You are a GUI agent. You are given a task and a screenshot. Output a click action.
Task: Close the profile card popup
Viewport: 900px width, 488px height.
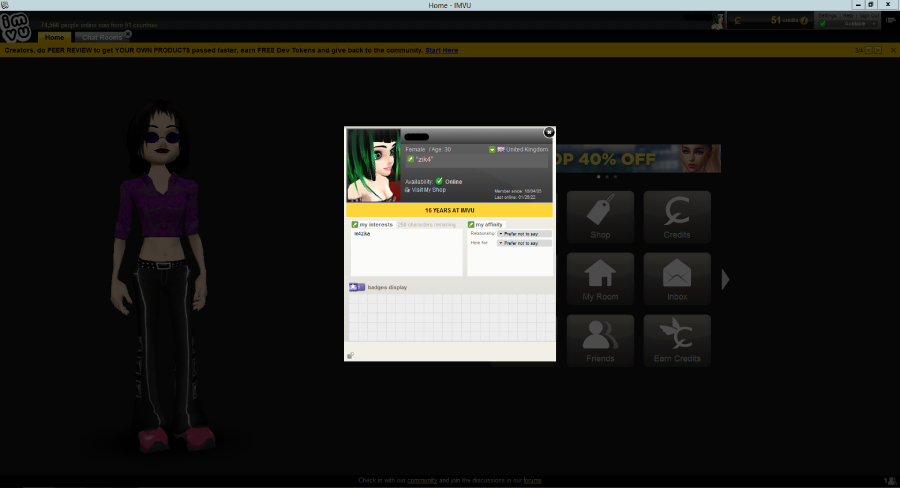pos(549,133)
